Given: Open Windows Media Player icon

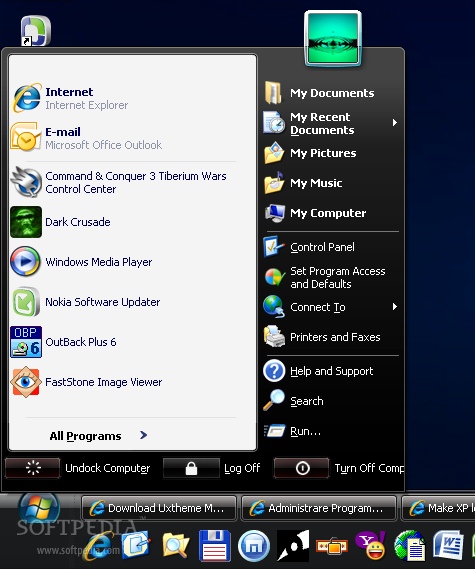Looking at the screenshot, I should [x=25, y=262].
